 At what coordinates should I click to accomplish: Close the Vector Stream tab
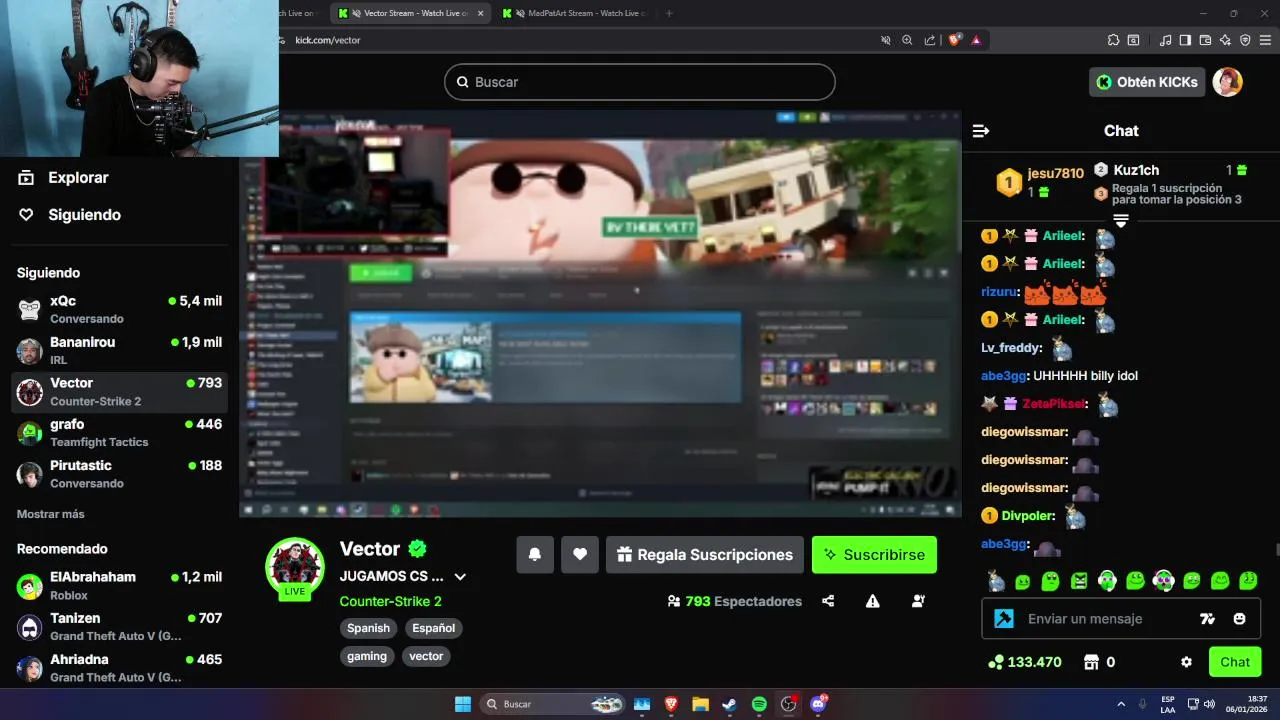coord(480,13)
